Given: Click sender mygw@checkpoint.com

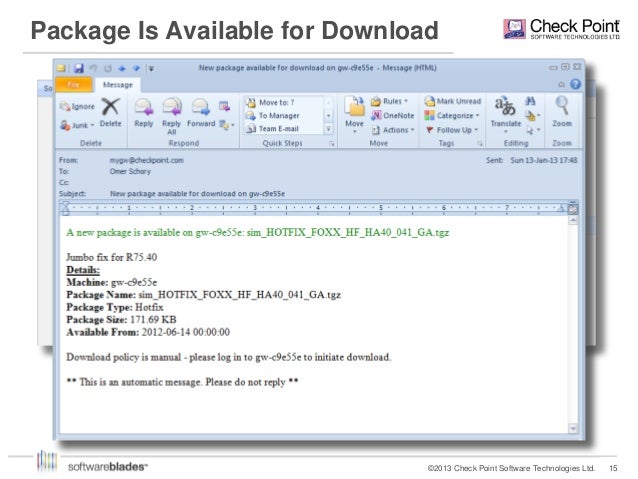Looking at the screenshot, I should pyautogui.click(x=146, y=160).
